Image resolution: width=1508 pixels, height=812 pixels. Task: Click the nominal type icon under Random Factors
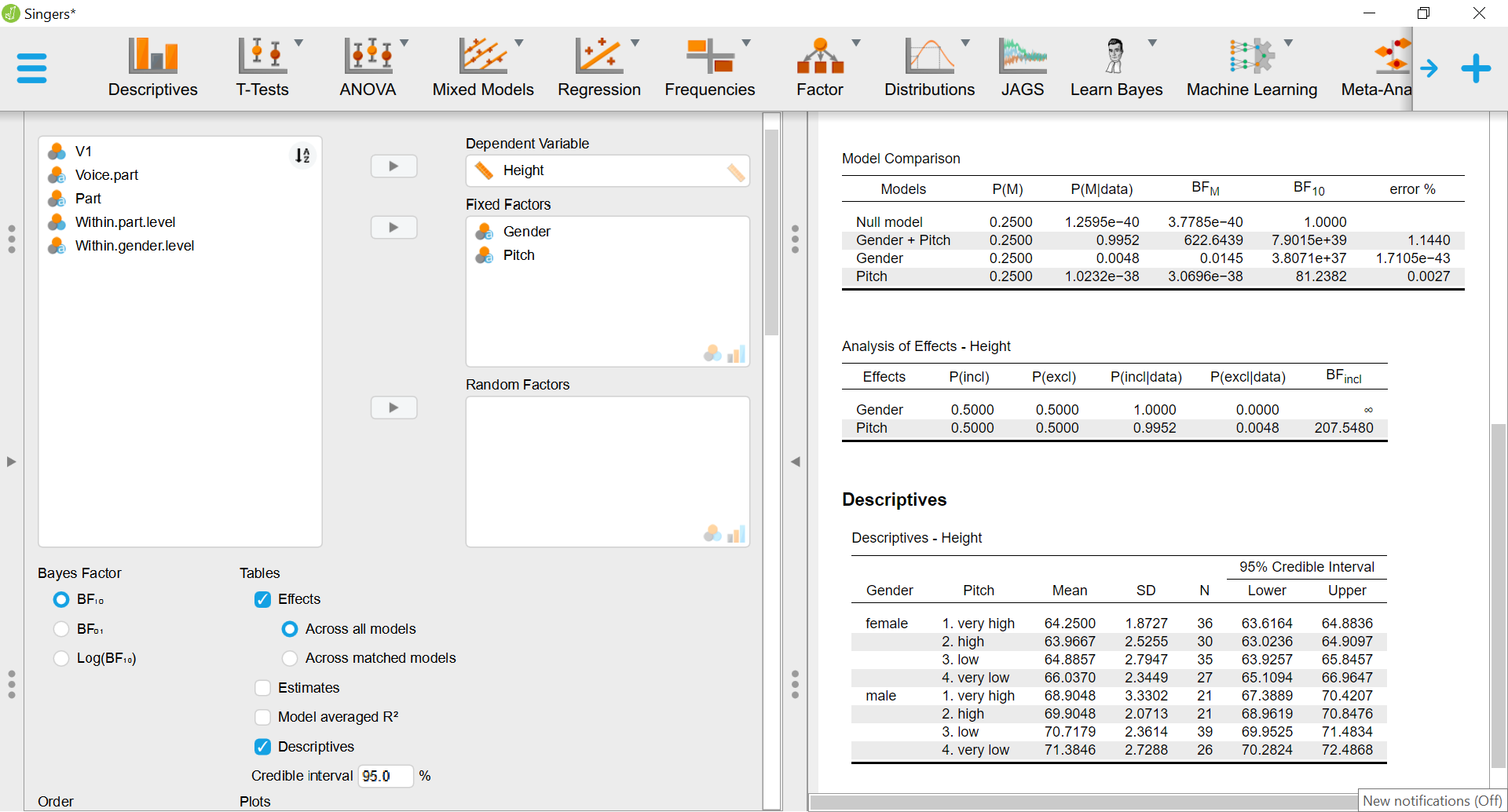point(712,534)
